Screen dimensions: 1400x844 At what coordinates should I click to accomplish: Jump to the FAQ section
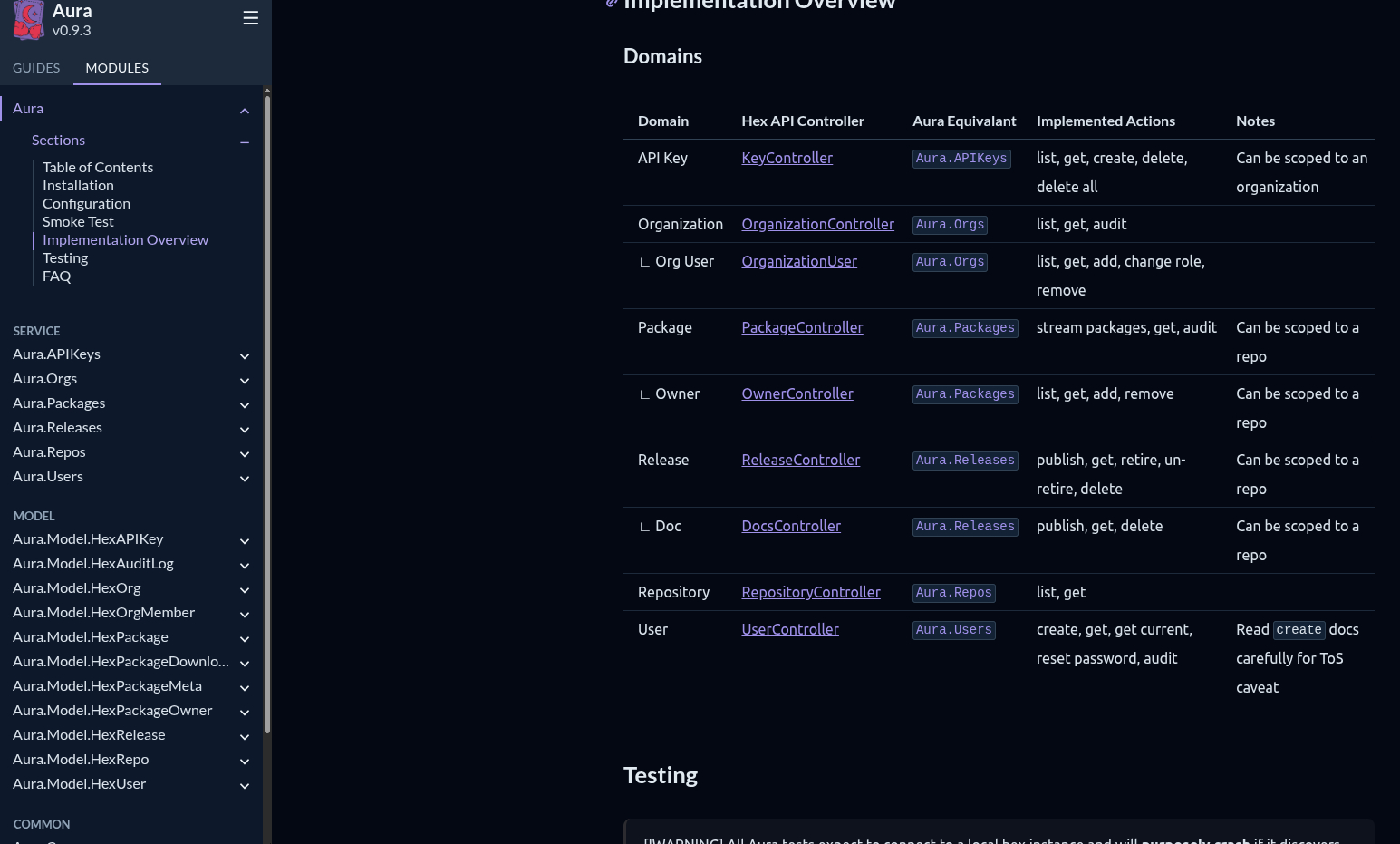pos(56,276)
